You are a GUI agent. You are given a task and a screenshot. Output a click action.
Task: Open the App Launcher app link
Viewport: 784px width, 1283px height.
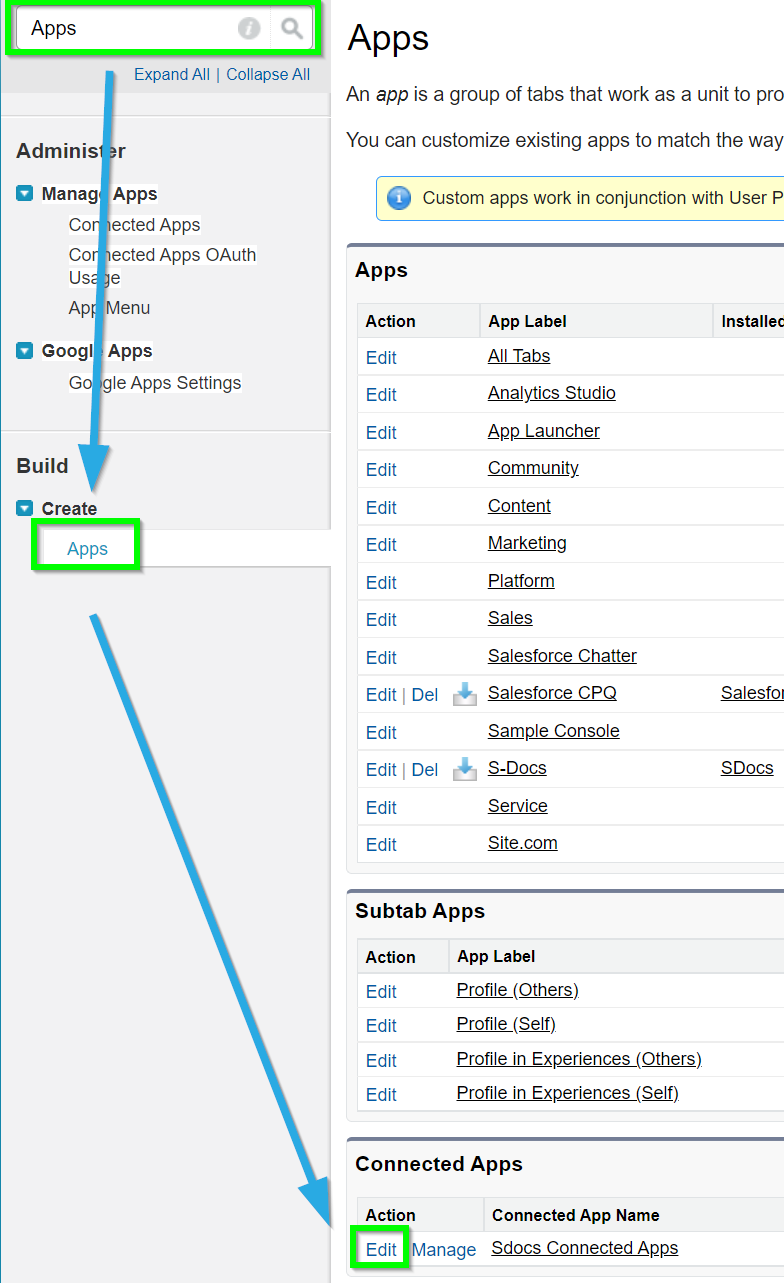(544, 431)
